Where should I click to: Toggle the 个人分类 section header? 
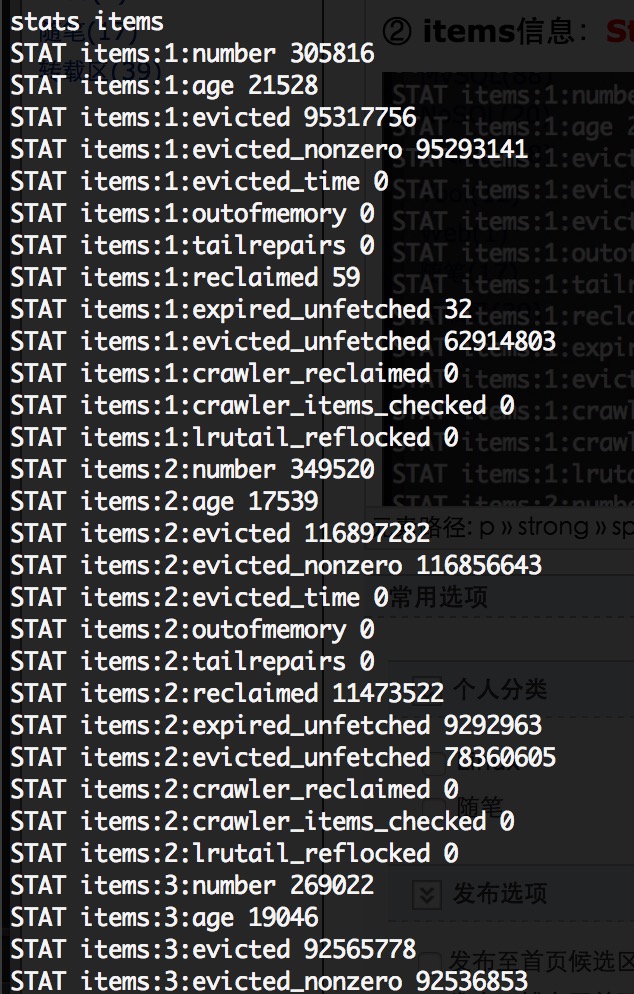[501, 689]
